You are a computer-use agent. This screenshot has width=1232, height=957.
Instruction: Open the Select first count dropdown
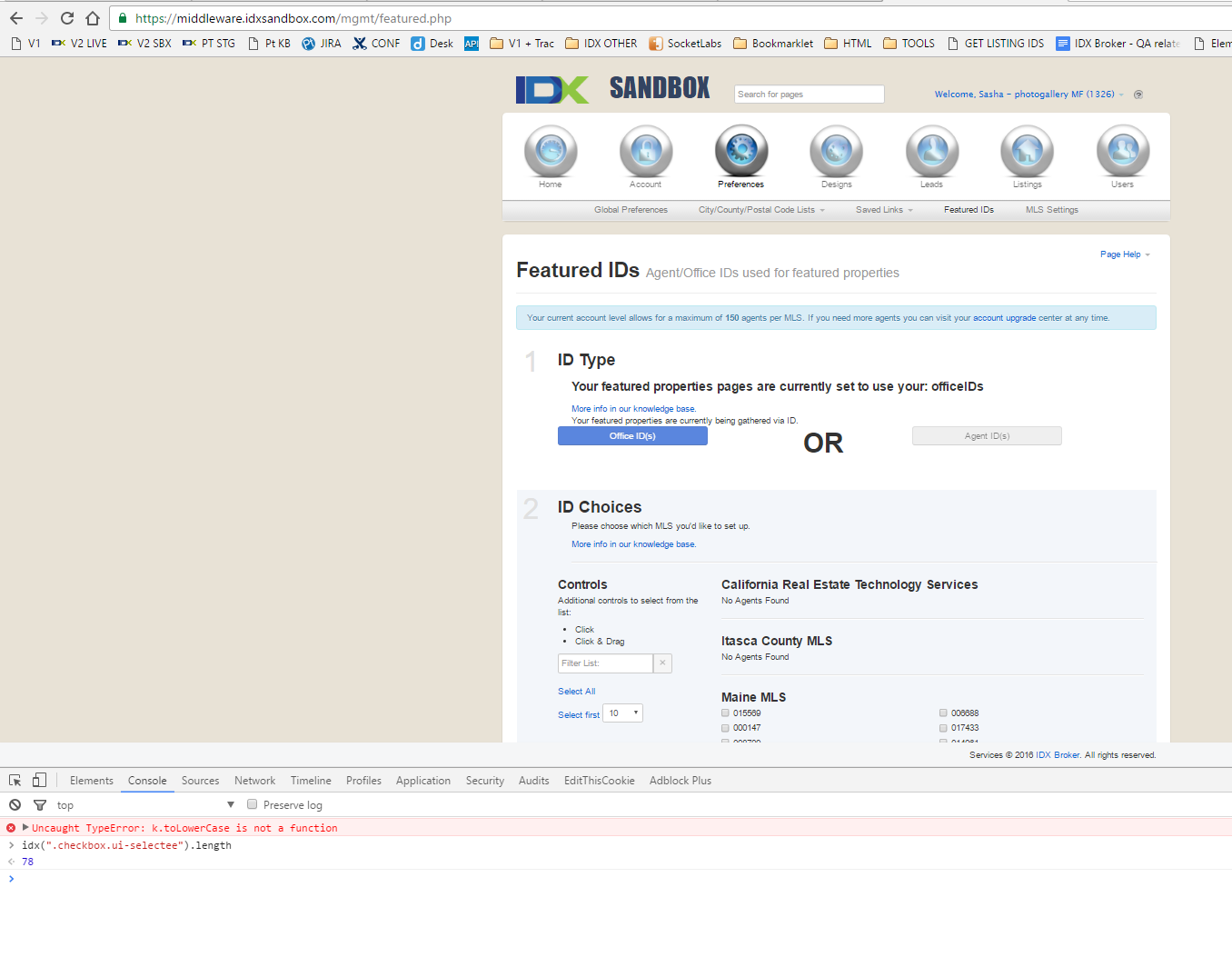(622, 713)
